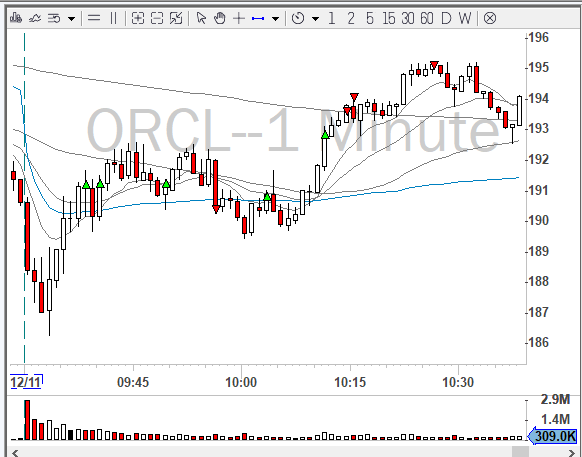Click the clock time-interval icon
582x457 pixels.
click(x=298, y=18)
